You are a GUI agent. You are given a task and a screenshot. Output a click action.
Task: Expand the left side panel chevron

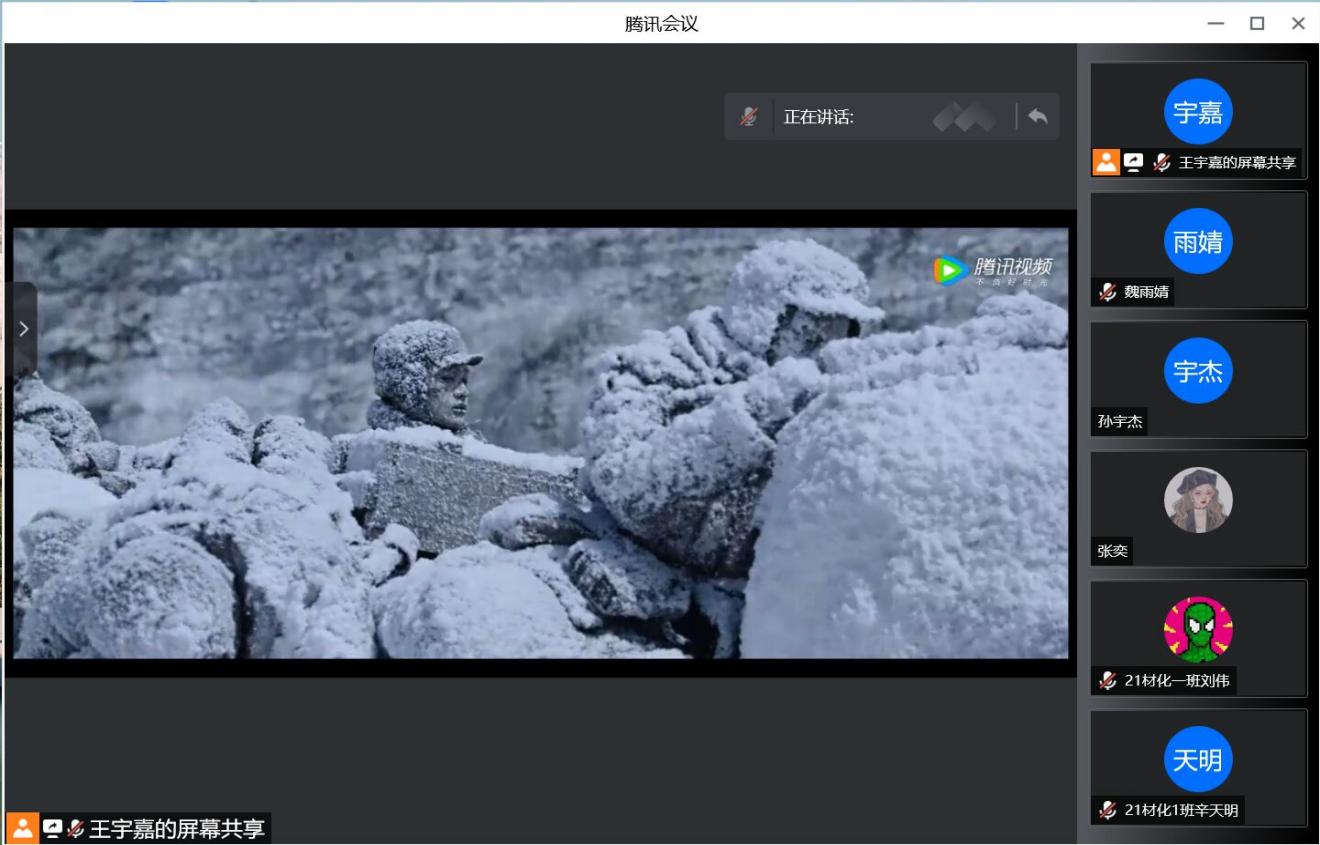click(x=23, y=329)
